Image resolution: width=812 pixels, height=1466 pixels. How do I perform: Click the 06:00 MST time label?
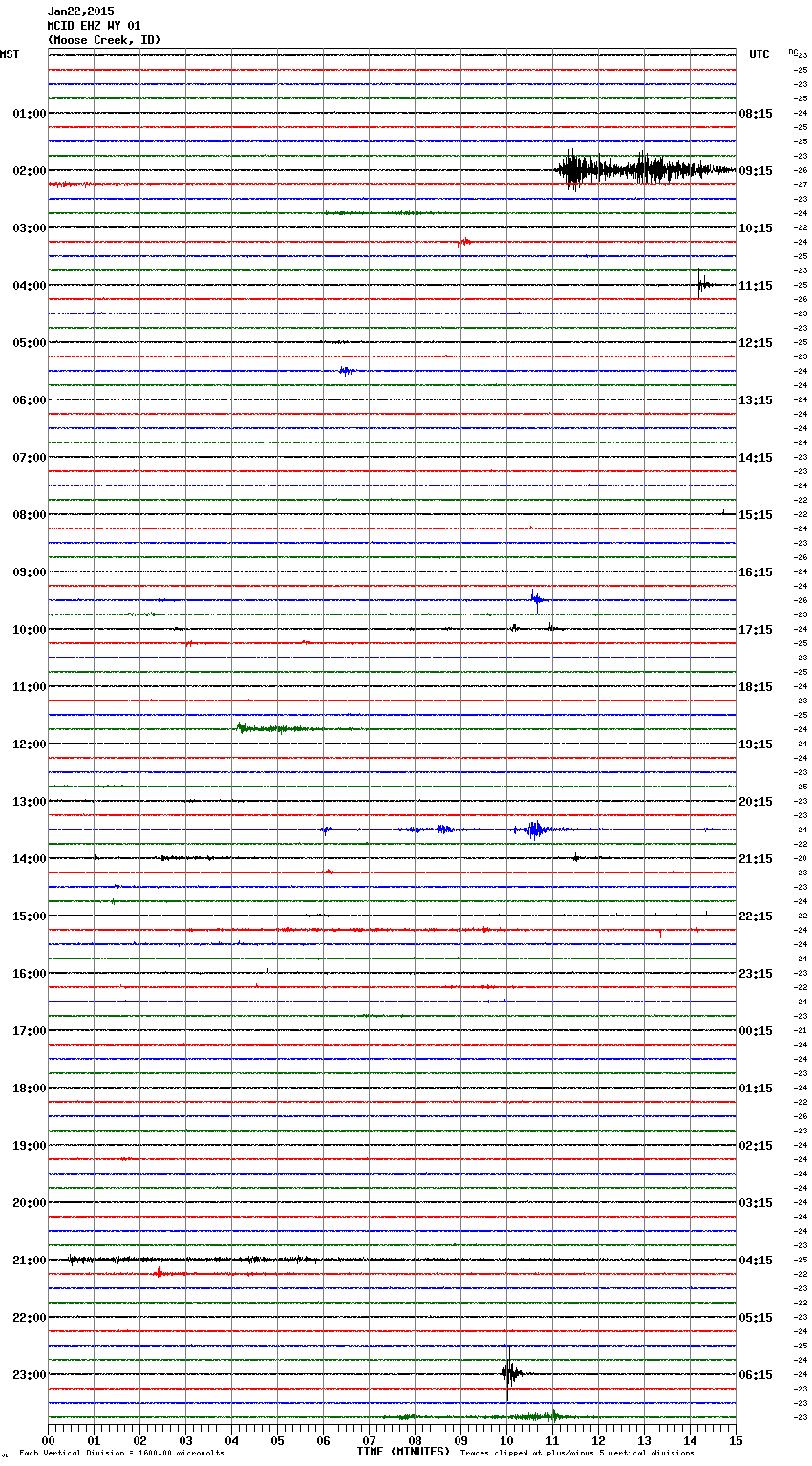pyautogui.click(x=29, y=400)
